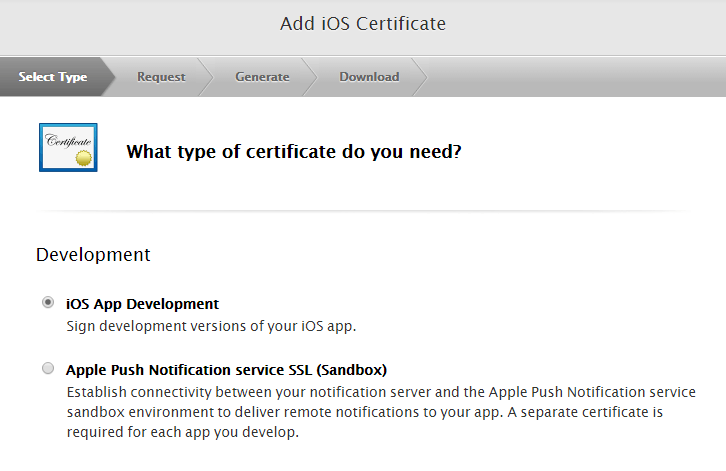The height and width of the screenshot is (471, 726).
Task: Choose Apple Push Notification service SSL (Sandbox) radio
Action: tap(48, 369)
